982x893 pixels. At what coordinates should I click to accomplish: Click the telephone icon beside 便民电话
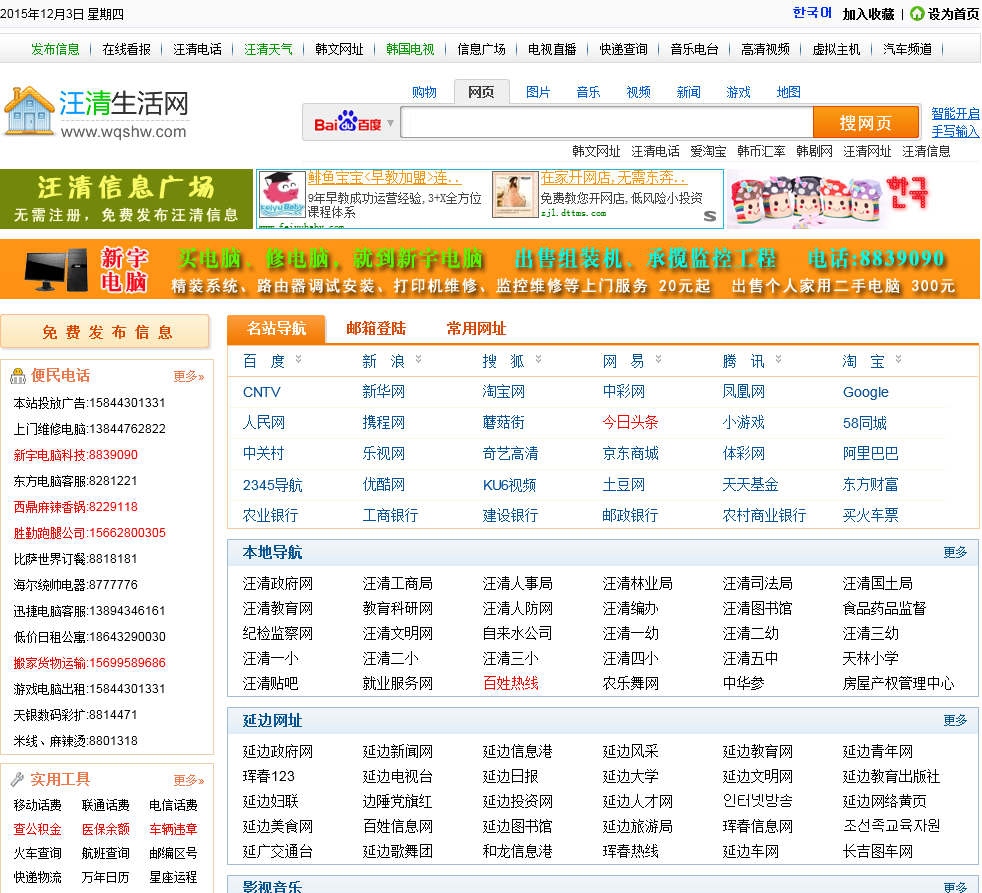[18, 376]
